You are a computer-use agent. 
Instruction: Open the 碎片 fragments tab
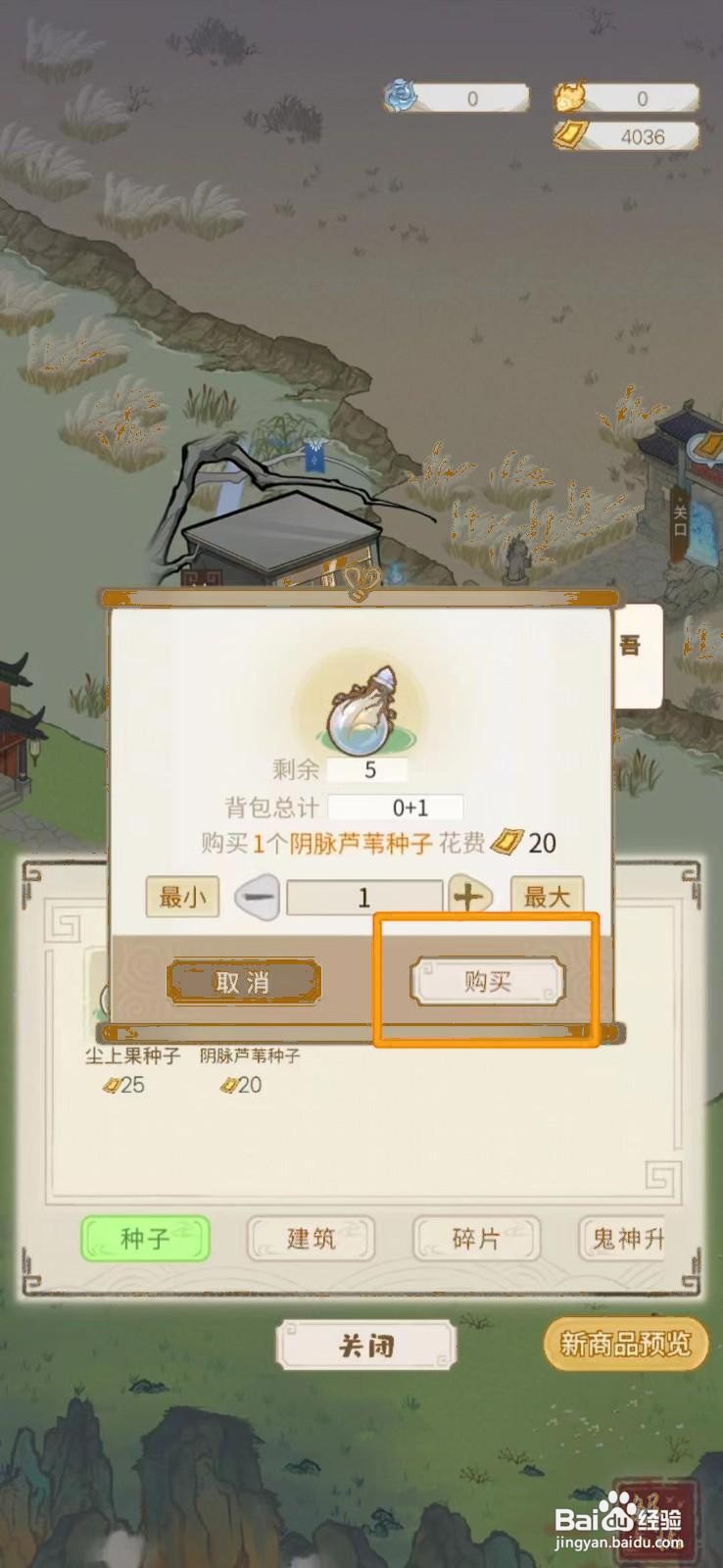476,1238
